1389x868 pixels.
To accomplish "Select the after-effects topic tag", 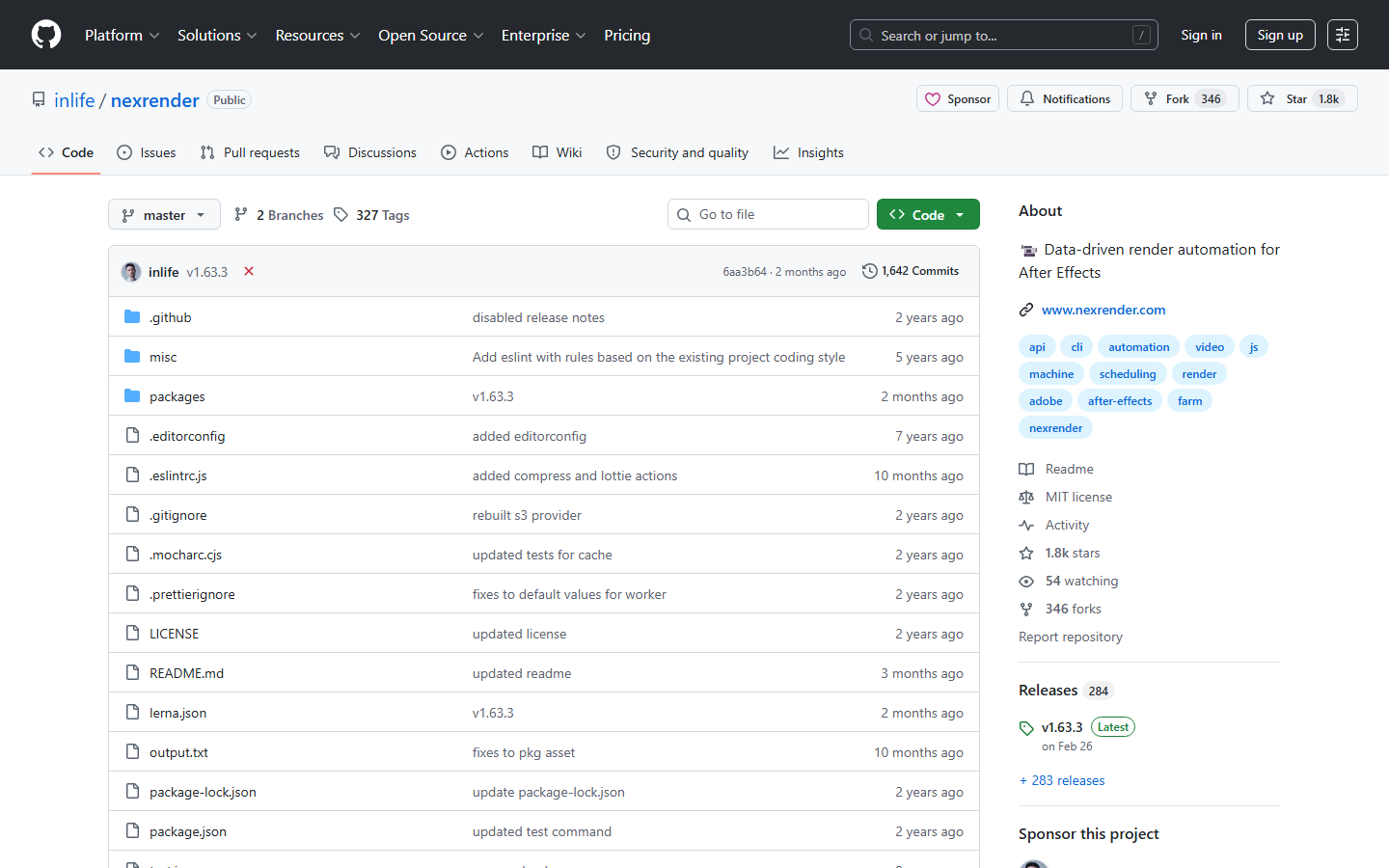I will [x=1119, y=401].
